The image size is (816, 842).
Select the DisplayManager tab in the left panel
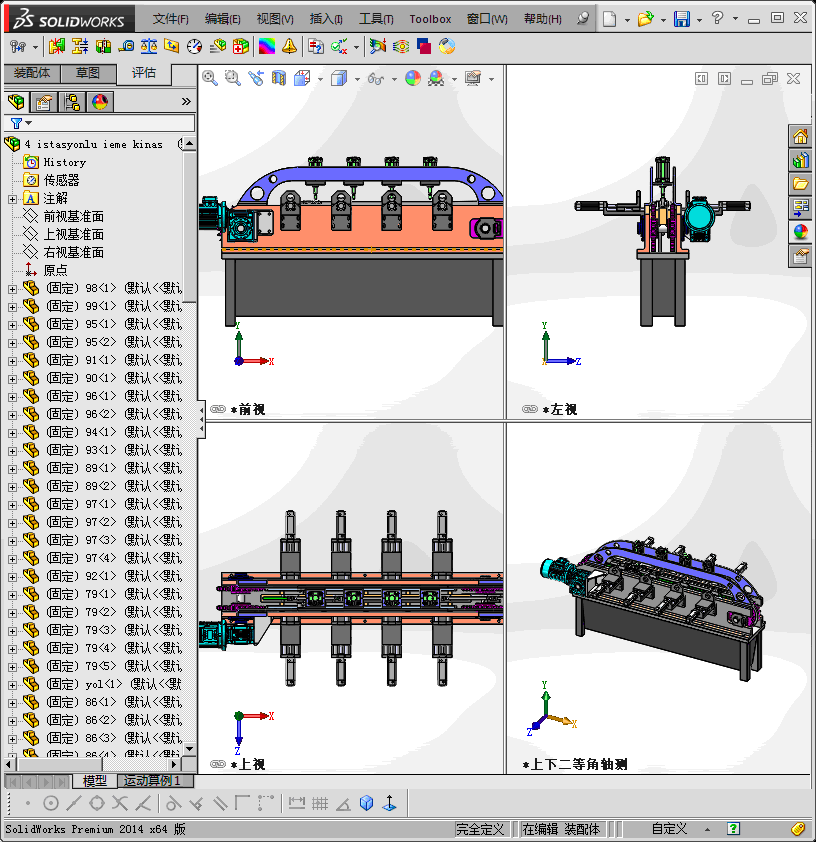[x=99, y=102]
